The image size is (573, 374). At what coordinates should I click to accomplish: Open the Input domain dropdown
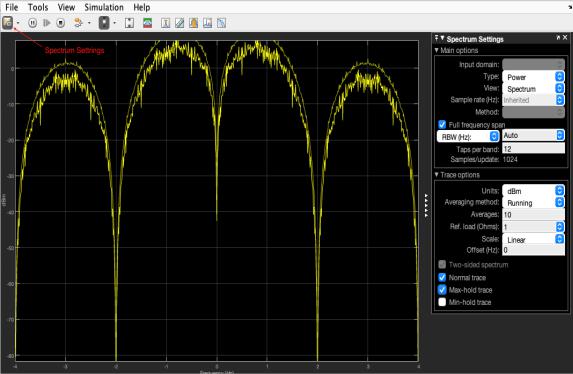tap(533, 64)
